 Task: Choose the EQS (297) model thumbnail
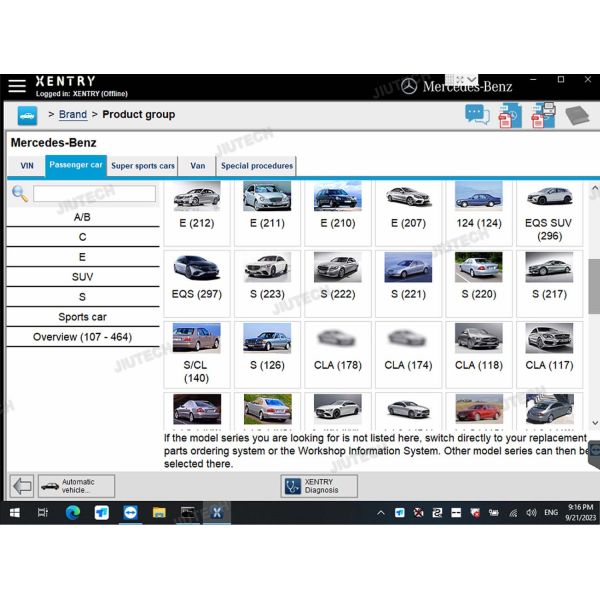(196, 276)
